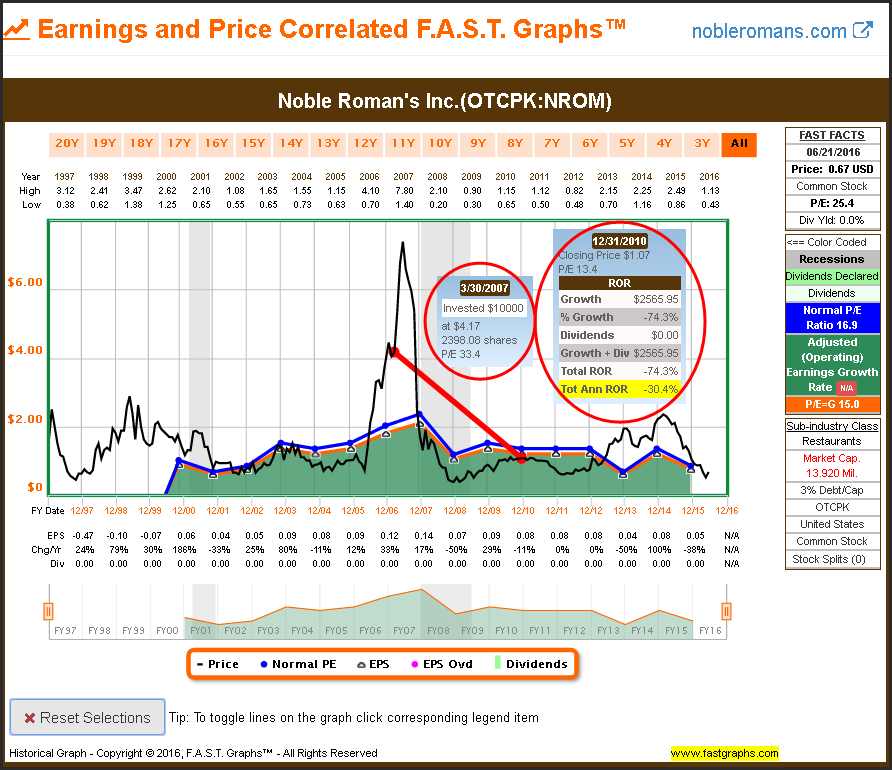892x770 pixels.
Task: Select the All time range tab
Action: pos(739,144)
